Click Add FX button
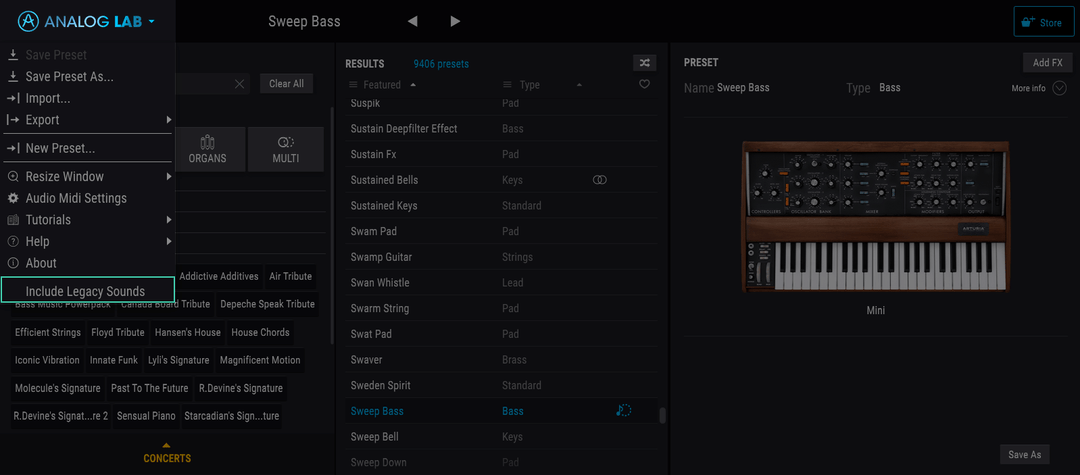This screenshot has width=1080, height=475. [1048, 63]
